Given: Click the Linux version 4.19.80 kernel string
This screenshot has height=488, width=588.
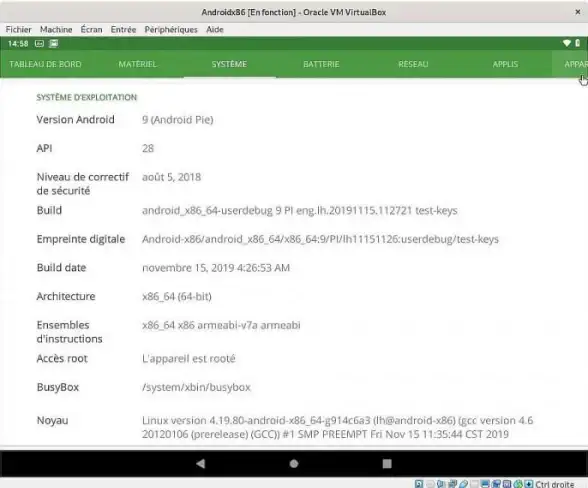Looking at the screenshot, I should 338,427.
